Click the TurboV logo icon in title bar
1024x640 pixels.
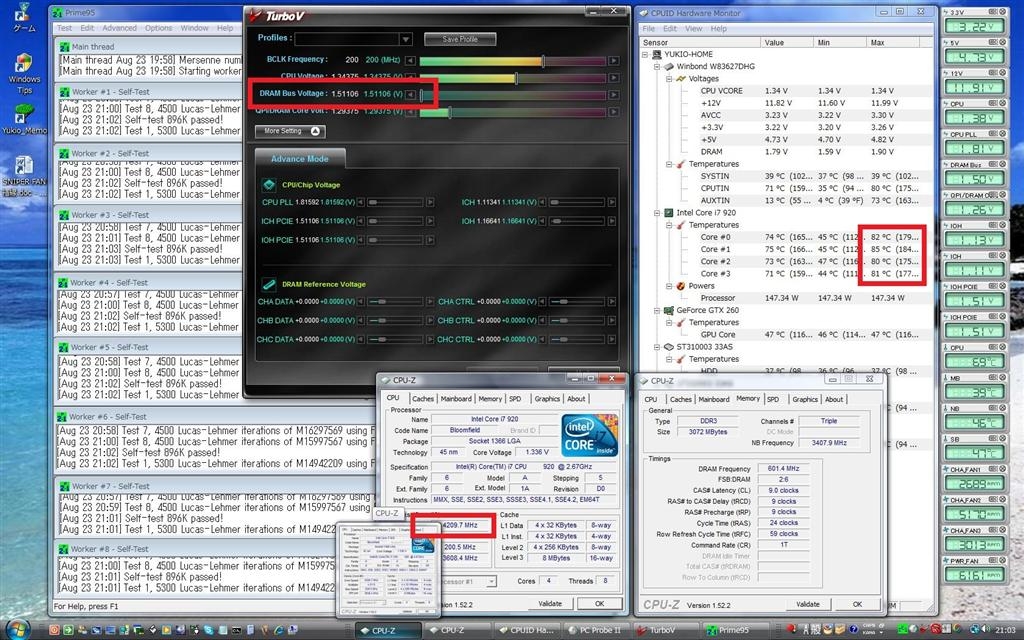pyautogui.click(x=255, y=15)
